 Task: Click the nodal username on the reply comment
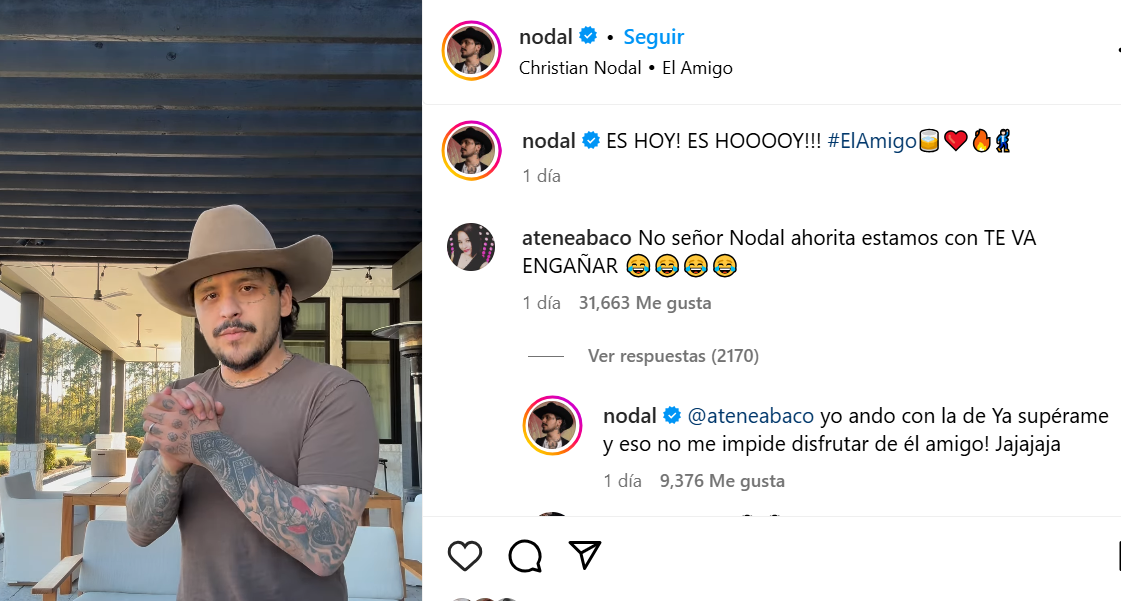click(x=630, y=416)
